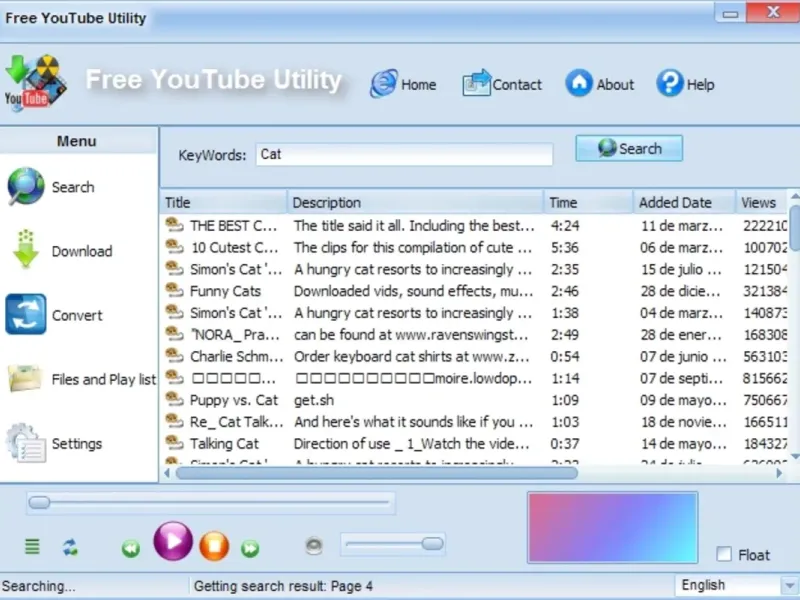The width and height of the screenshot is (800, 600).
Task: Select Download in the side menu
Action: coord(60,251)
